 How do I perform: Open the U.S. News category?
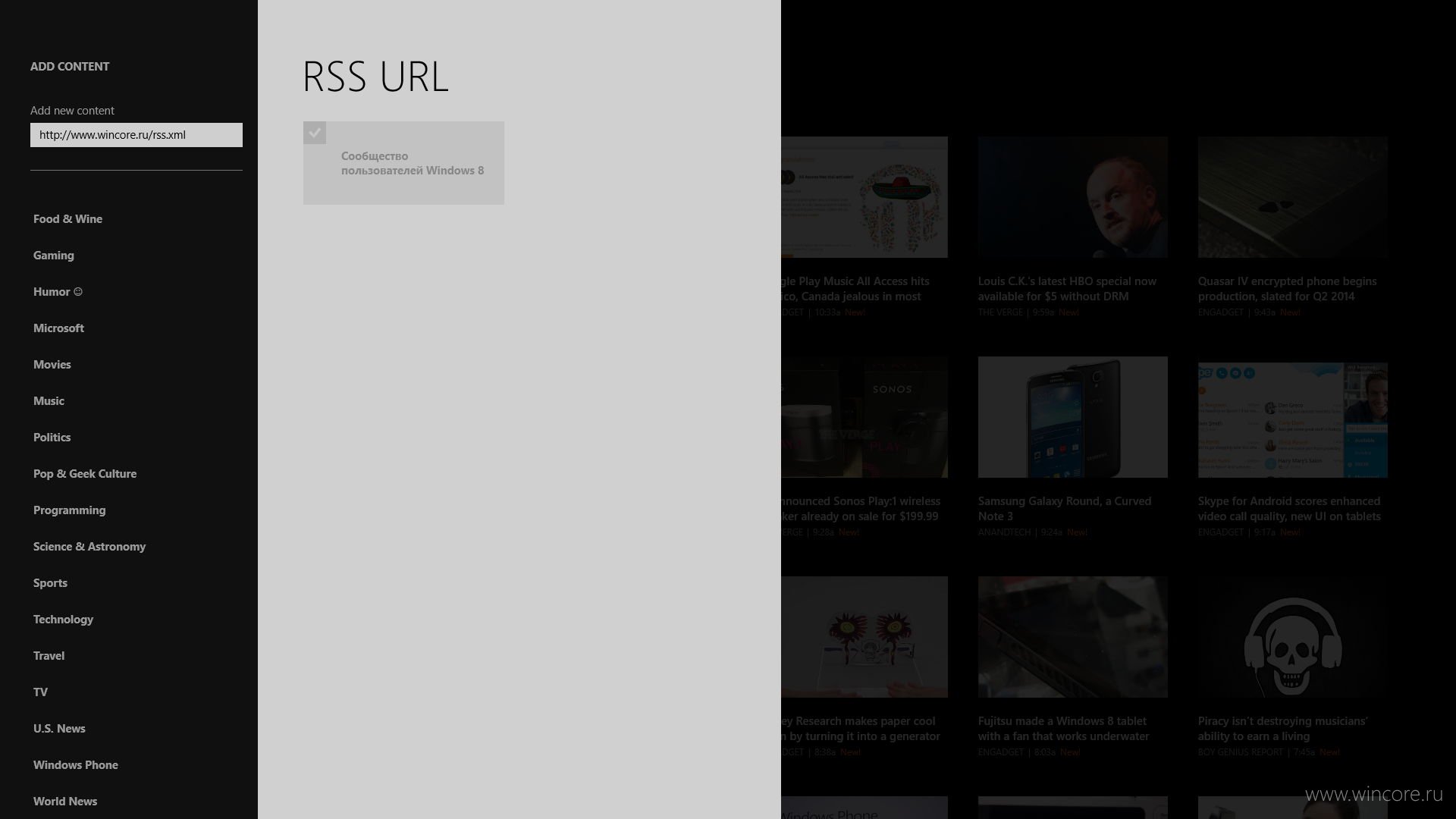point(59,729)
